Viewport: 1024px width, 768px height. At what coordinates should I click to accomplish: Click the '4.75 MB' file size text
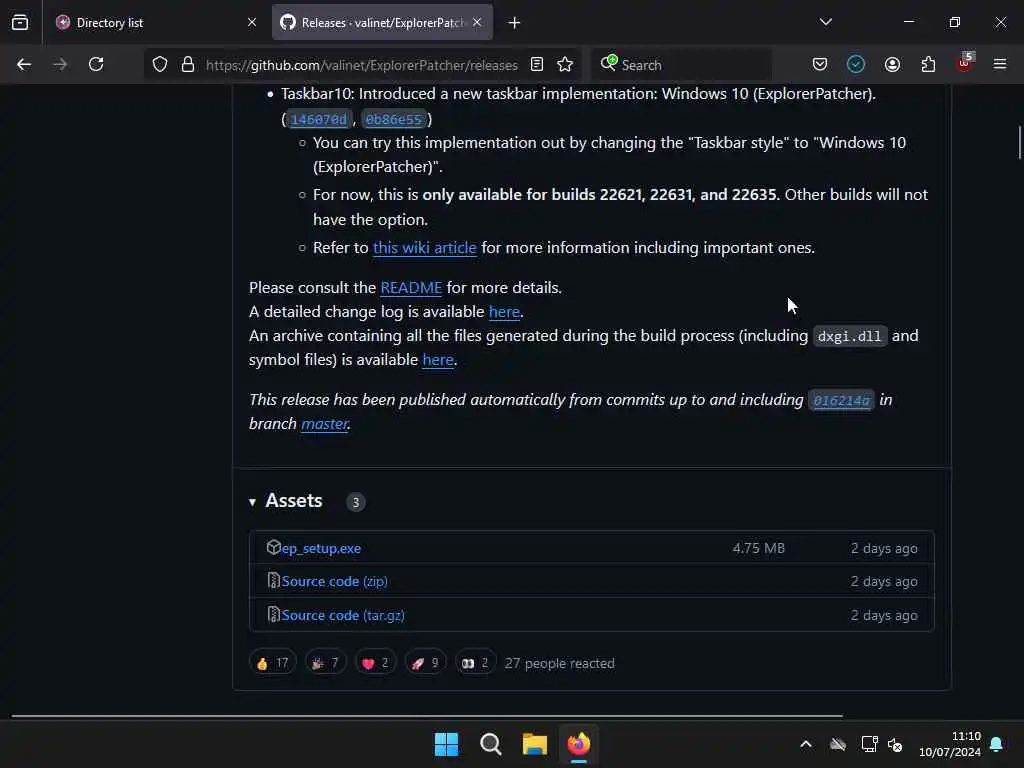pyautogui.click(x=758, y=548)
